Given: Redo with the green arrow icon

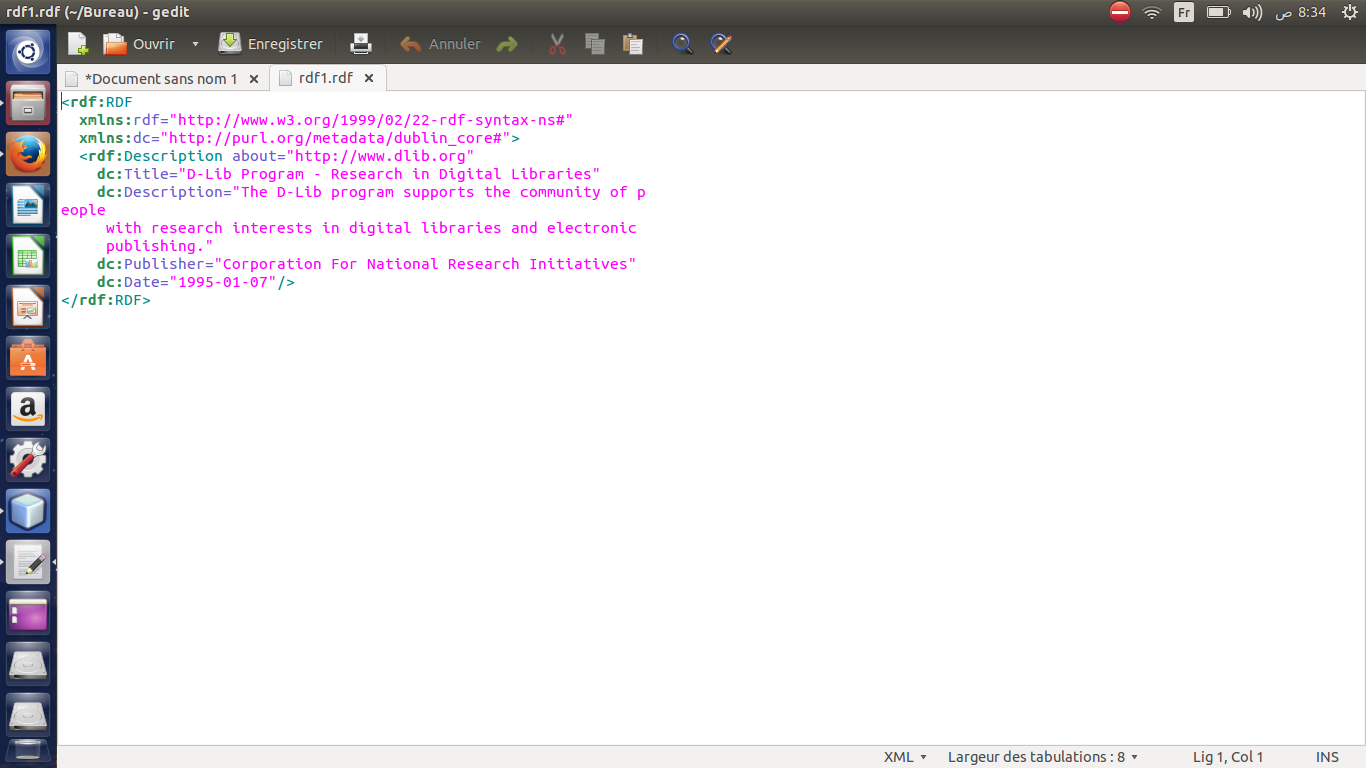Looking at the screenshot, I should coord(507,44).
